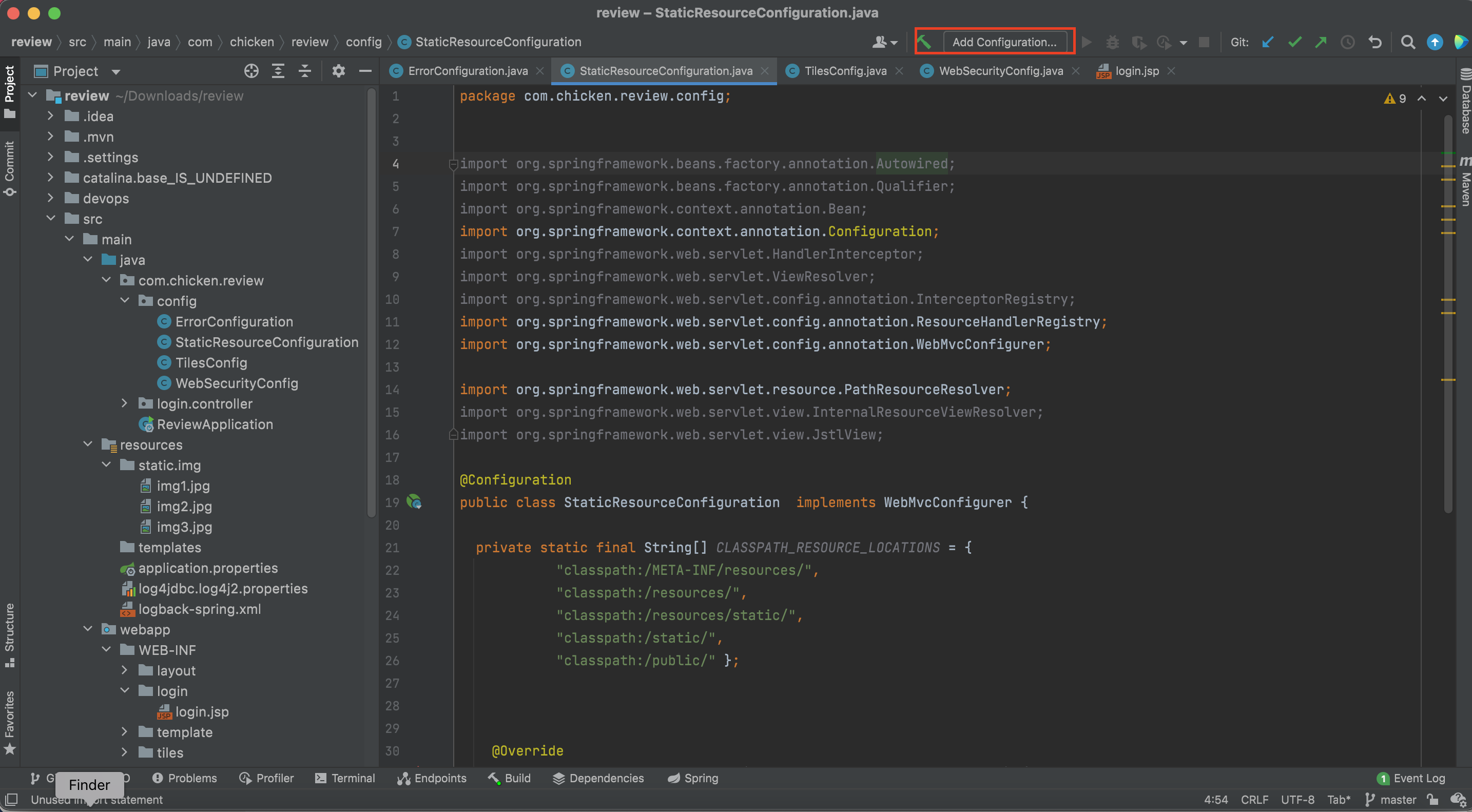Click Git commit checkmark icon
The height and width of the screenshot is (812, 1472).
(x=1294, y=42)
